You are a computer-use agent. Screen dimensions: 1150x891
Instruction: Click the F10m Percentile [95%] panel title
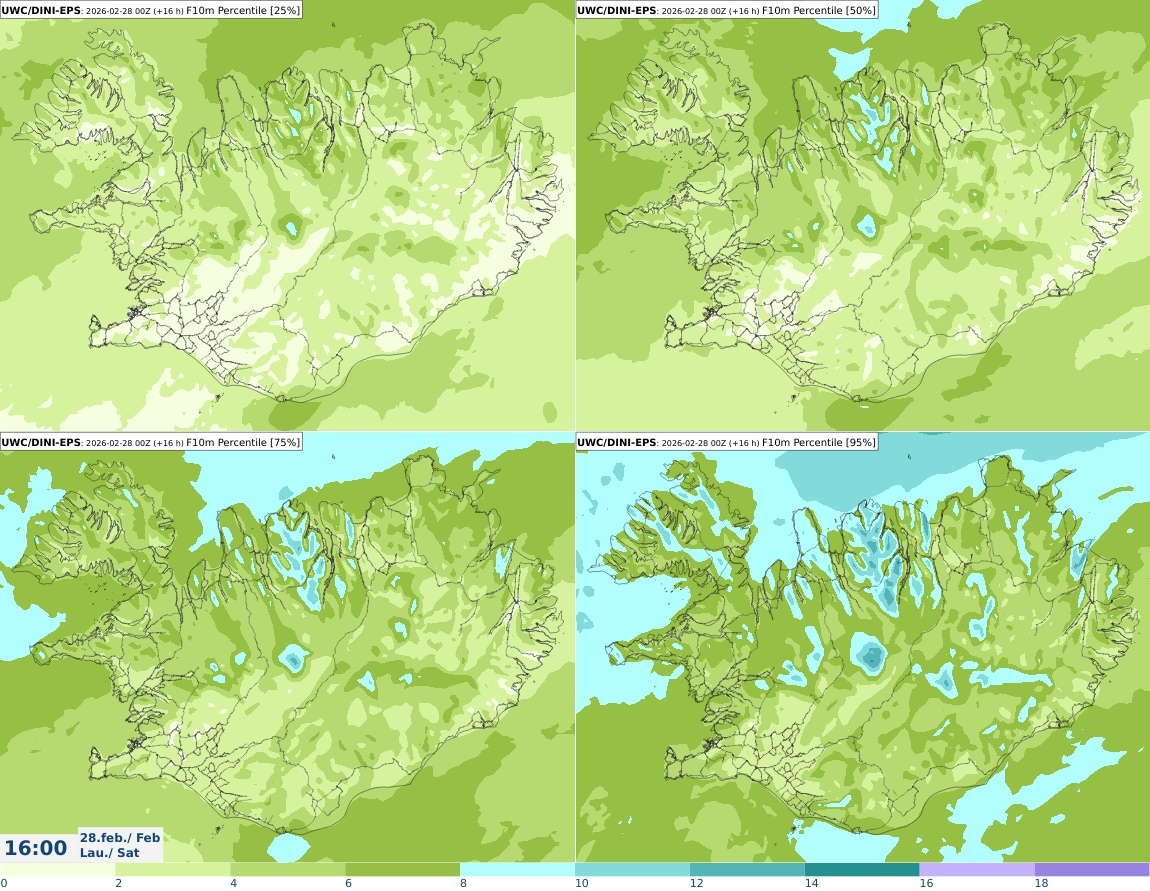point(727,442)
